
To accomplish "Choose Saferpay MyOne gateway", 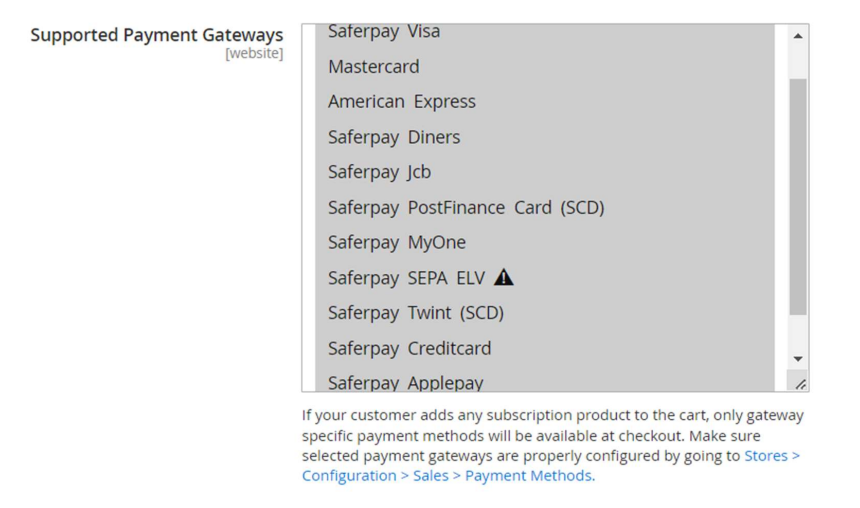I will 397,243.
